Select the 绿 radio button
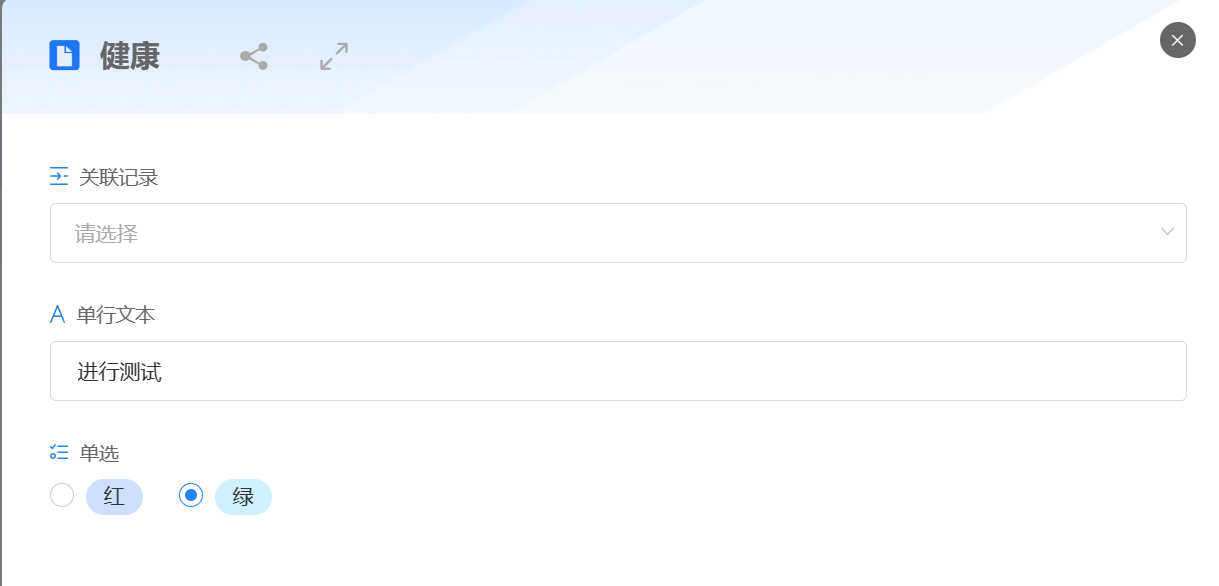This screenshot has height=586, width=1219. 191,495
